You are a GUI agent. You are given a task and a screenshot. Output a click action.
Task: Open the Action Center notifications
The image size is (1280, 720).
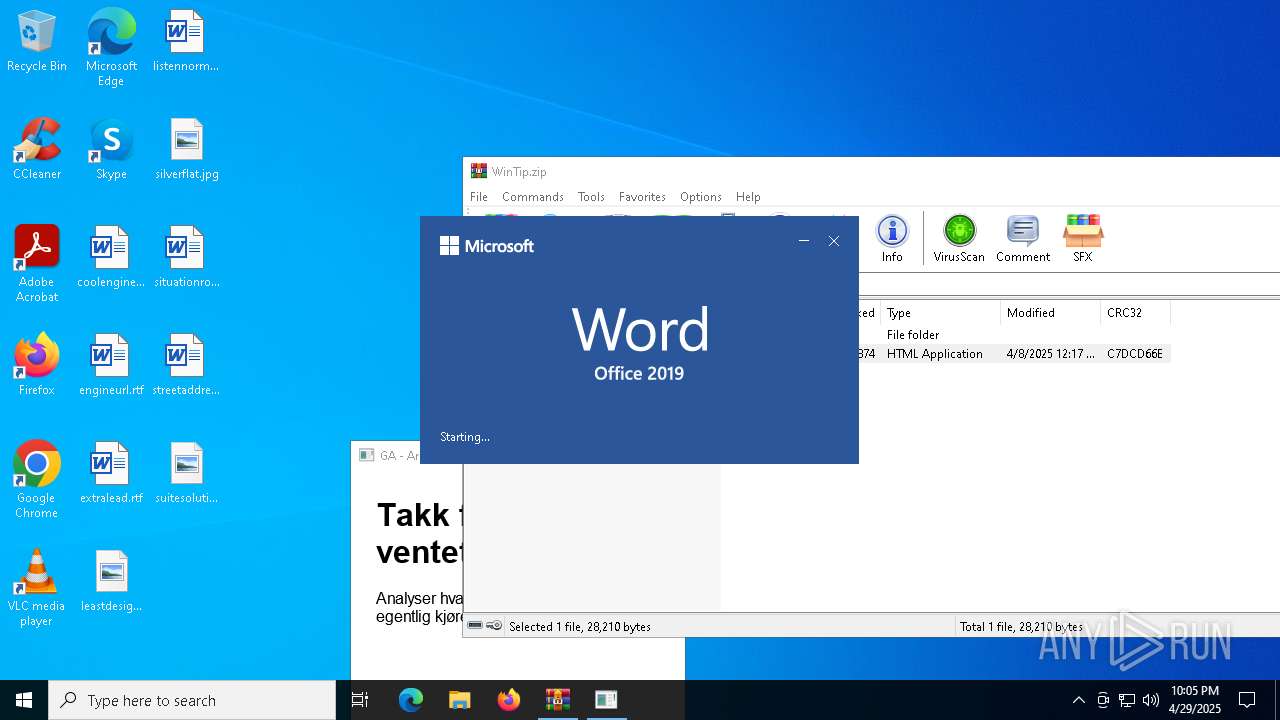1247,700
